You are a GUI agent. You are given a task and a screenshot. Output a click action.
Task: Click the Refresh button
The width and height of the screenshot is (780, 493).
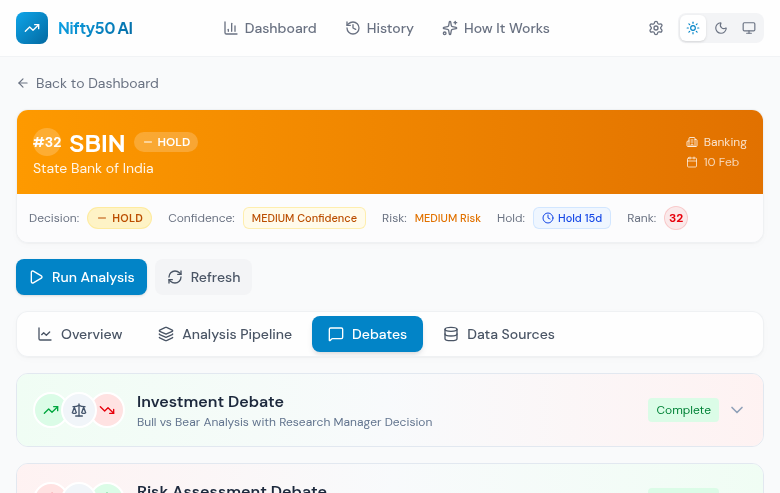203,277
